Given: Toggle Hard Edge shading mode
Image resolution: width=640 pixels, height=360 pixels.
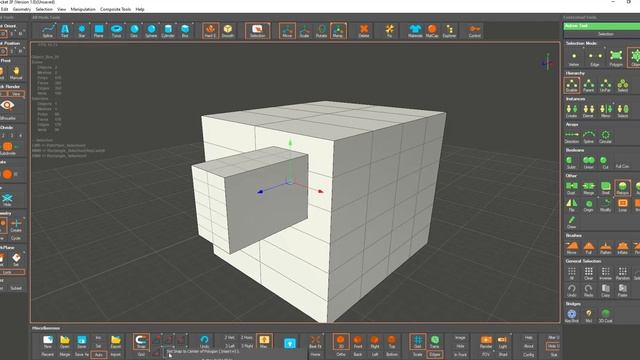Looking at the screenshot, I should click(x=210, y=31).
